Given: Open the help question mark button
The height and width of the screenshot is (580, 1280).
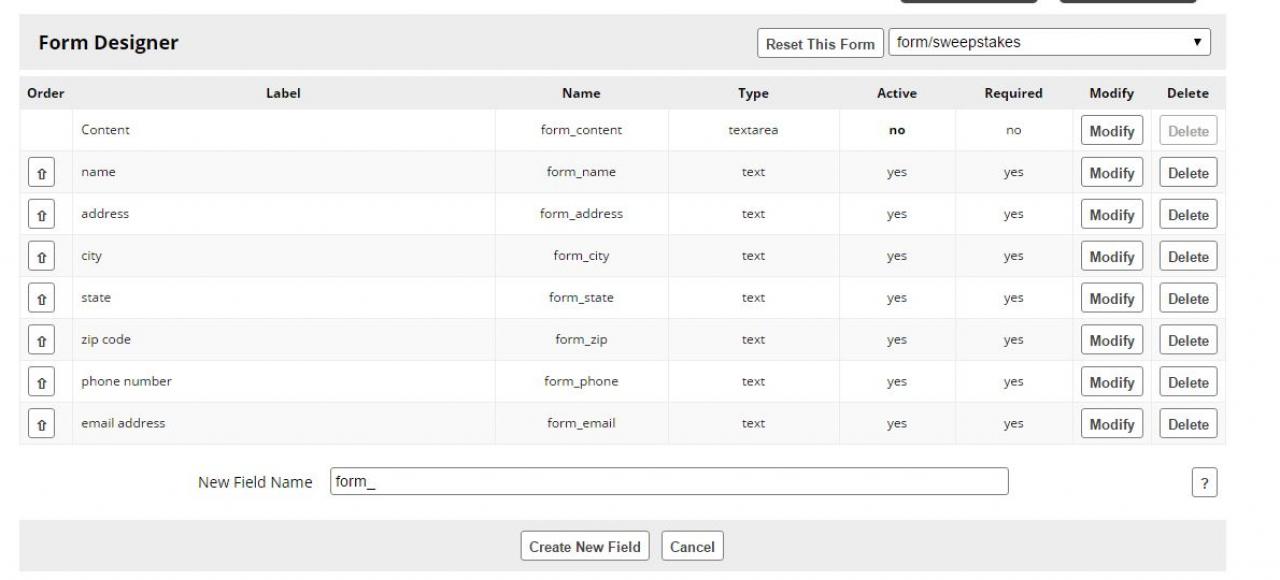Looking at the screenshot, I should [1204, 483].
